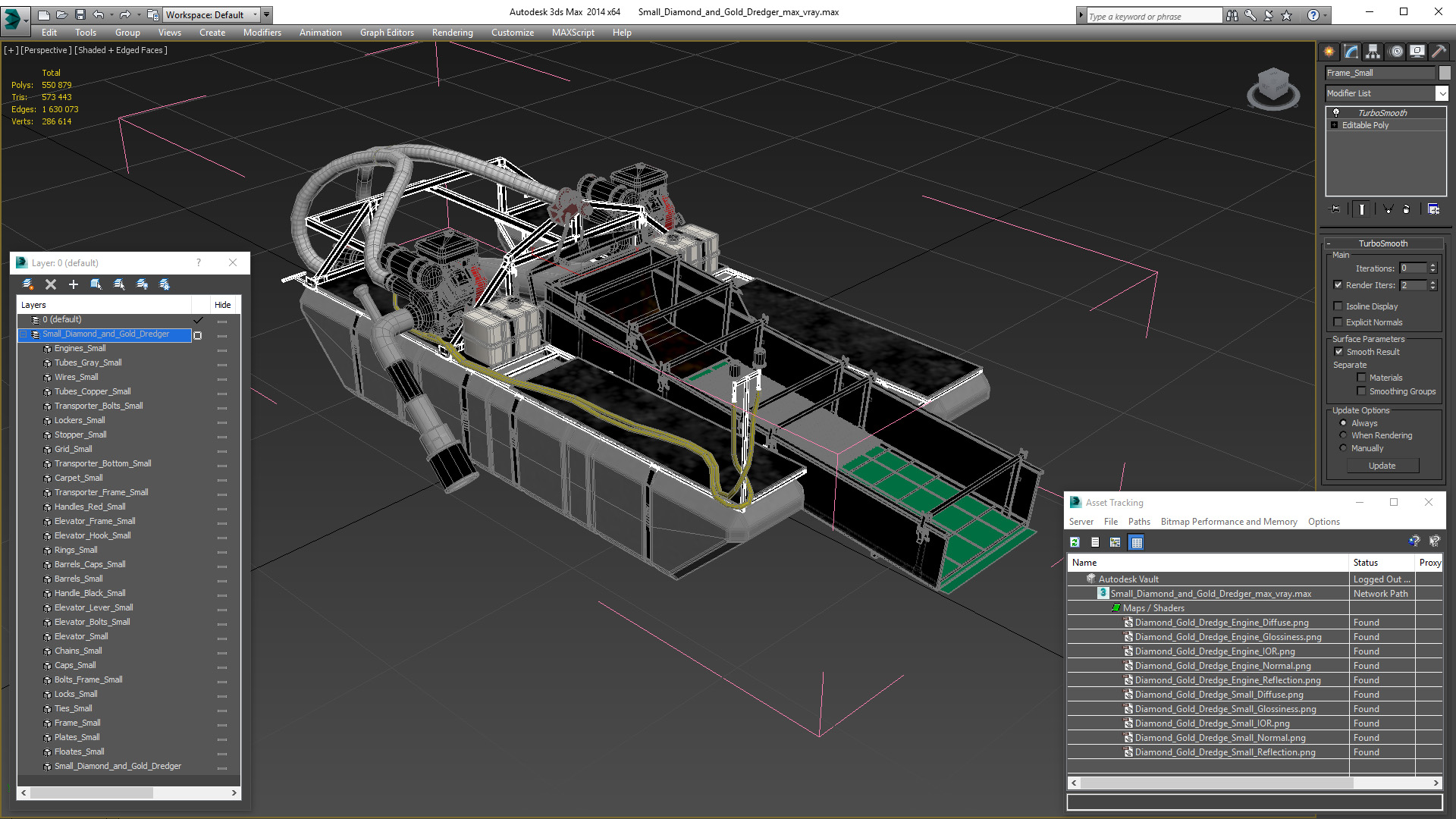This screenshot has width=1456, height=819.
Task: Collapse TurboSmooth rollout header
Action: coord(1382,243)
